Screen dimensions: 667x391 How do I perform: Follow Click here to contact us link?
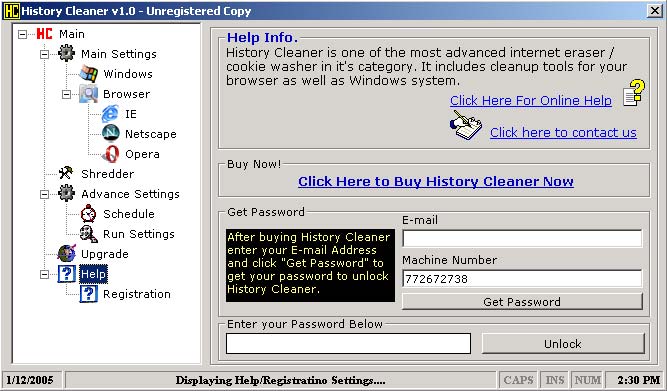[x=563, y=132]
